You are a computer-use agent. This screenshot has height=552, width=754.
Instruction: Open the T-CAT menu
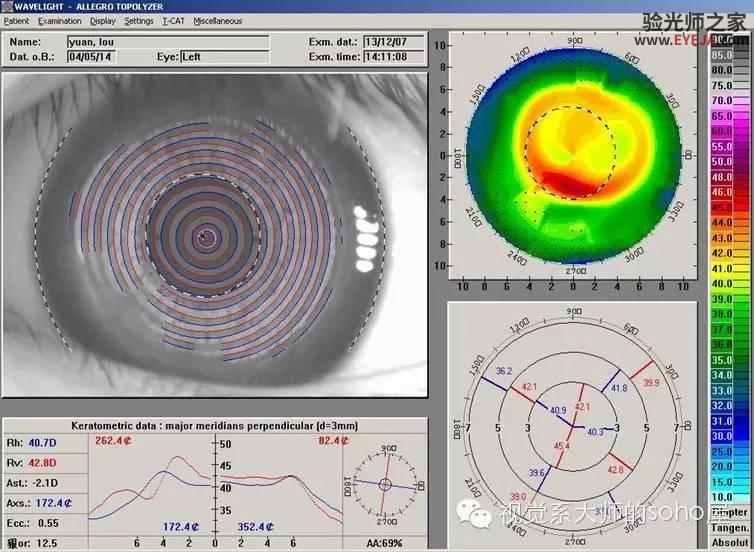point(173,21)
